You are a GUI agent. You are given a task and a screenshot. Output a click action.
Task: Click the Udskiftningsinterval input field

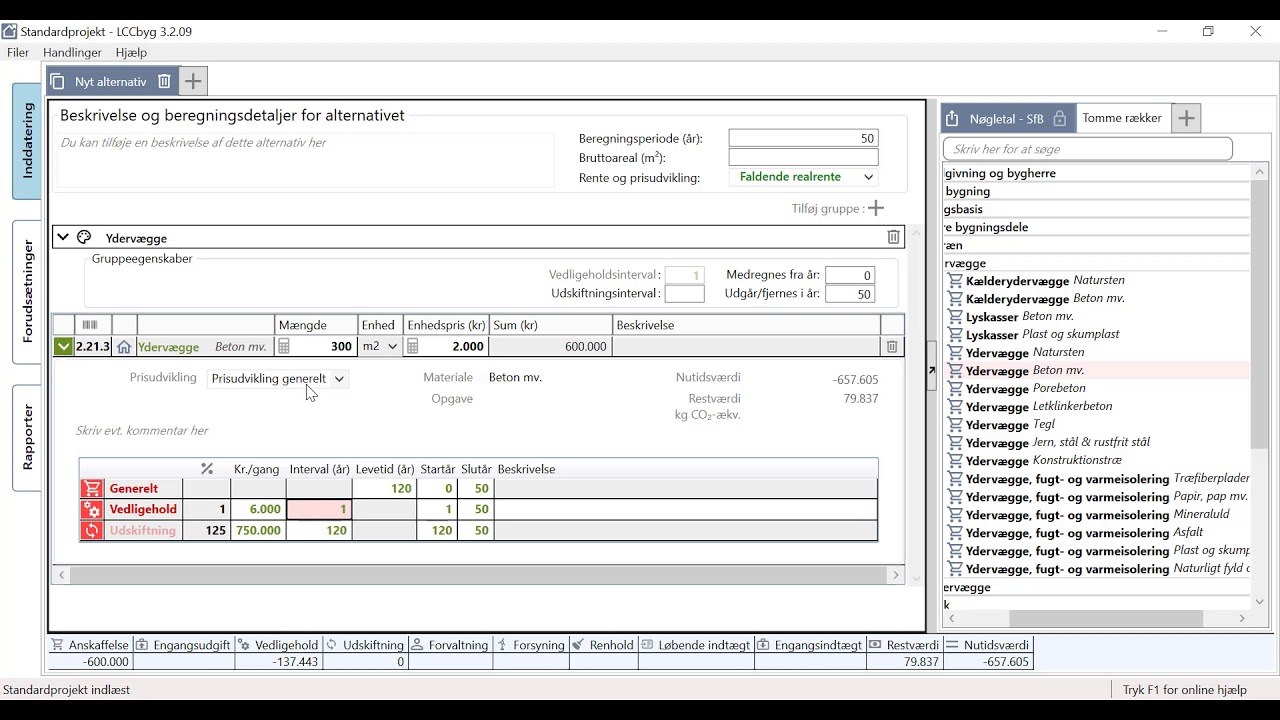click(684, 294)
